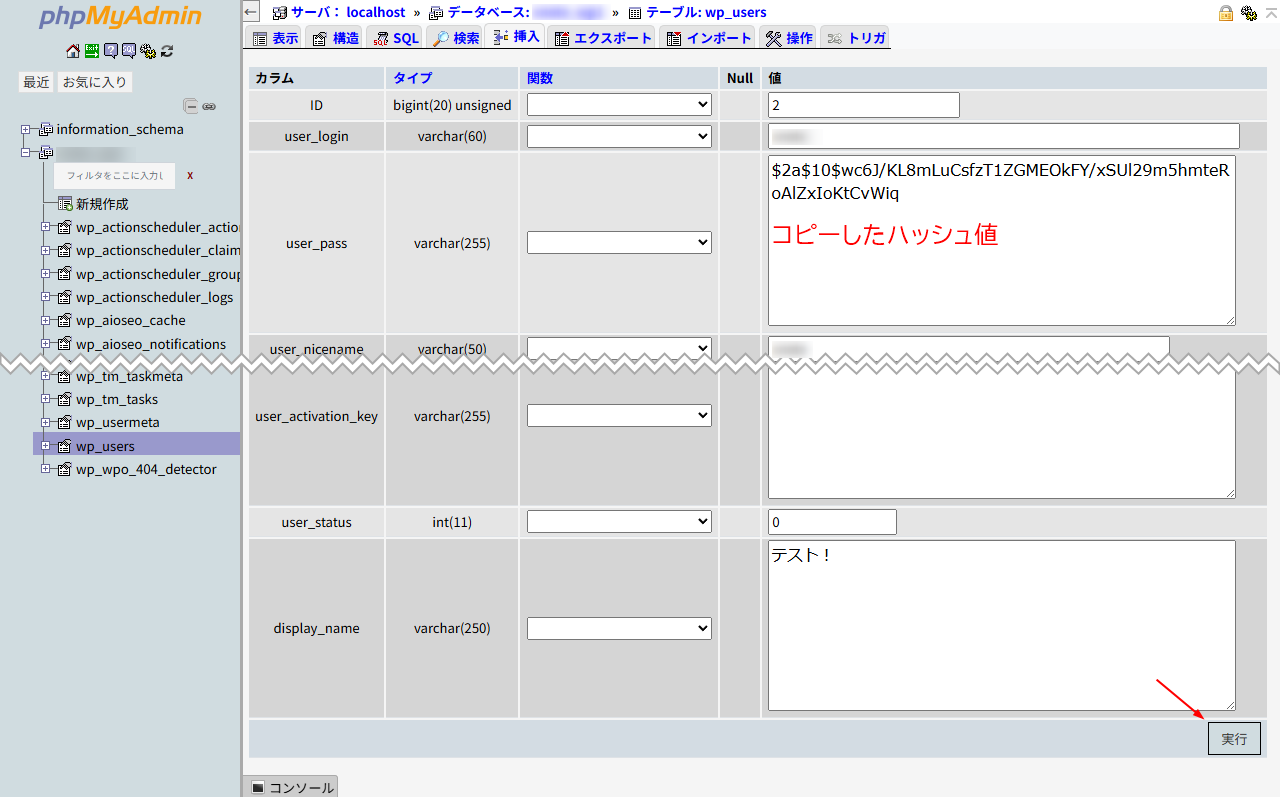Open function dropdown for display_name
This screenshot has width=1280, height=797.
pos(619,628)
